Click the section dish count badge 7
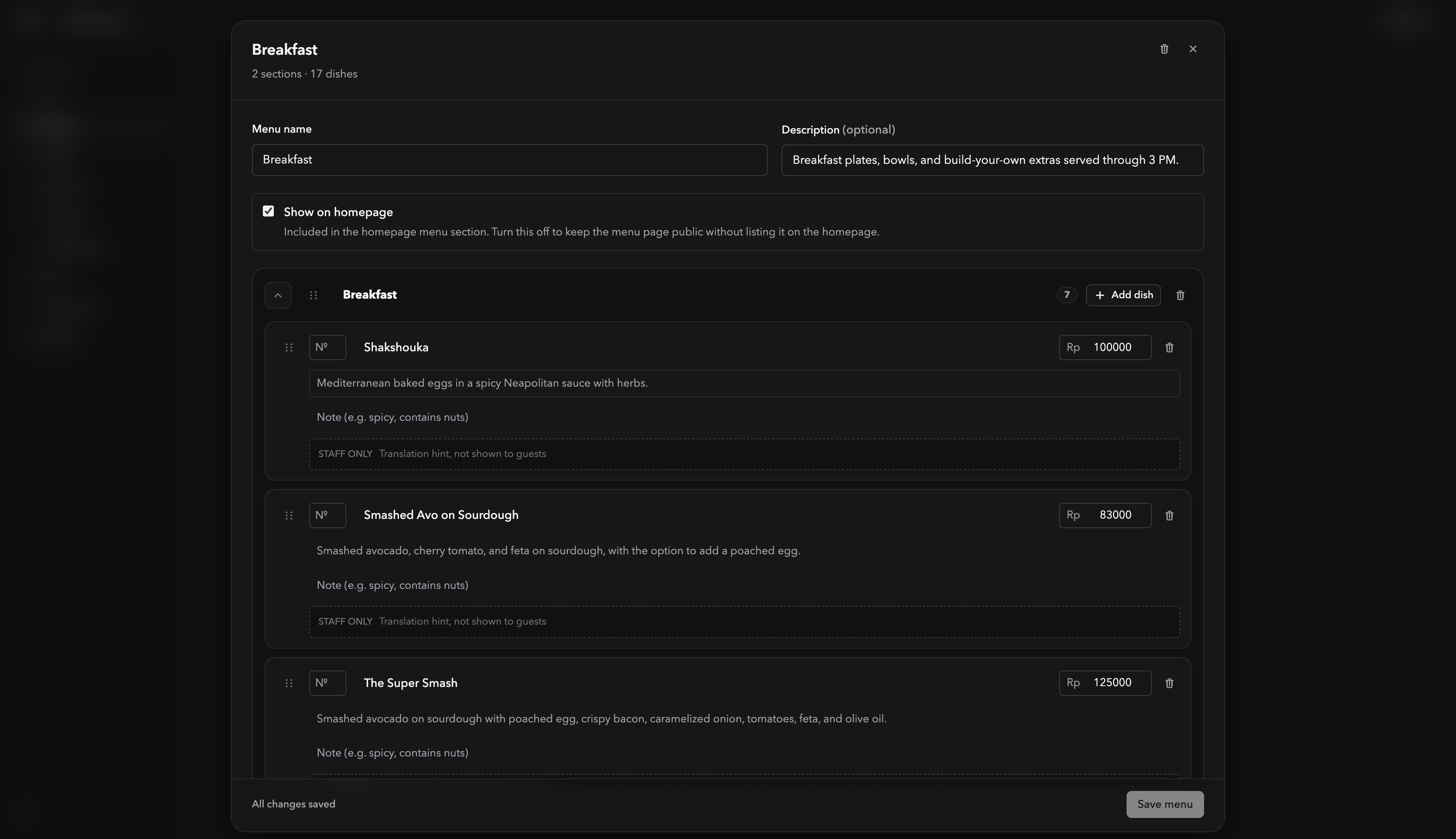Screen dimensions: 1456x839 click(1066, 295)
